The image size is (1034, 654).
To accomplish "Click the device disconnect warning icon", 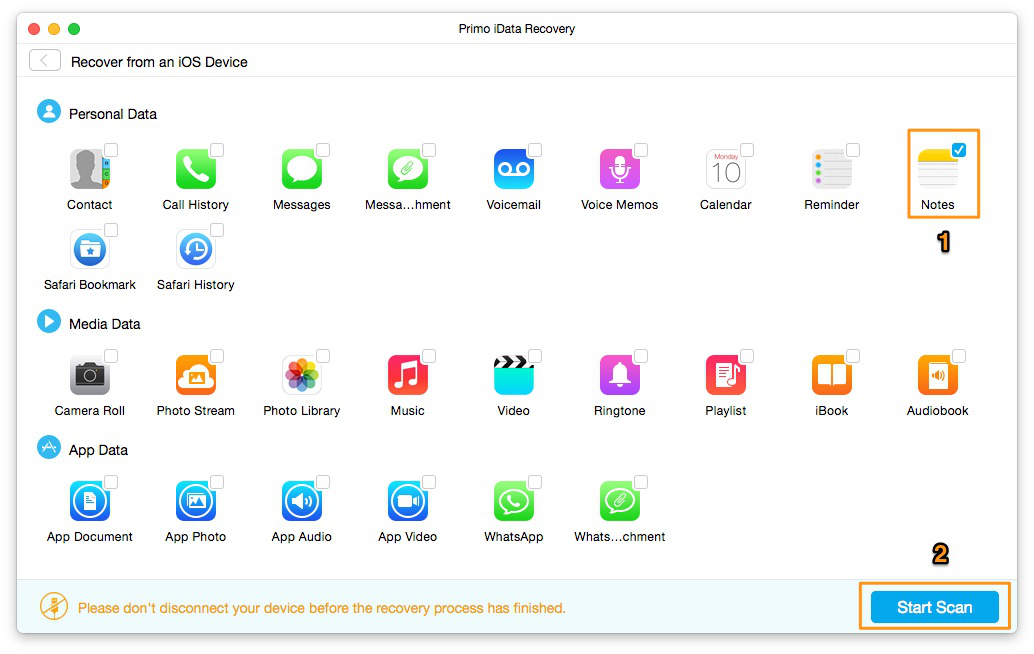I will coord(54,607).
